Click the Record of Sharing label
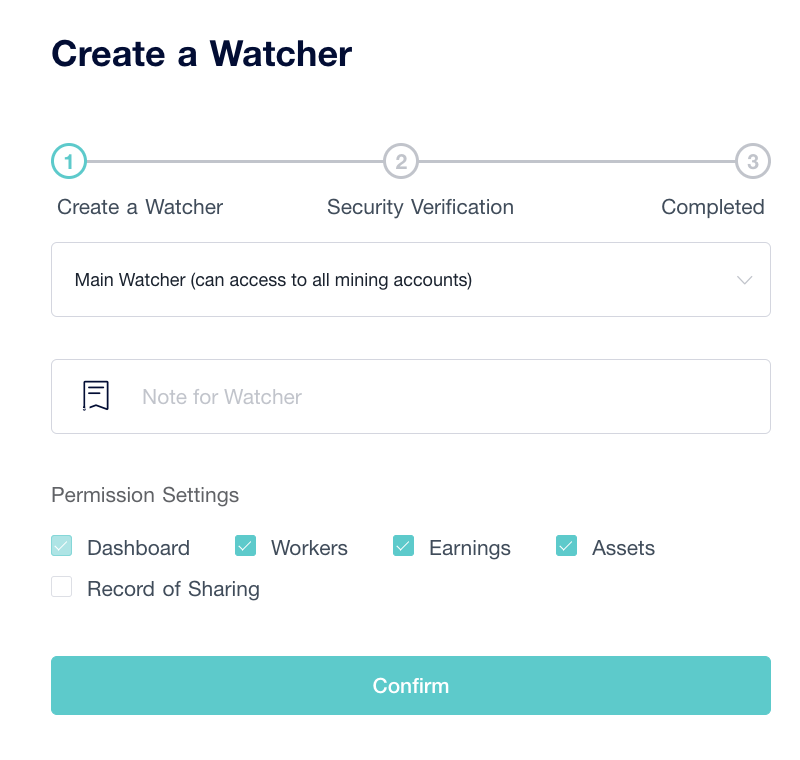Viewport: 800px width, 760px height. click(x=173, y=589)
